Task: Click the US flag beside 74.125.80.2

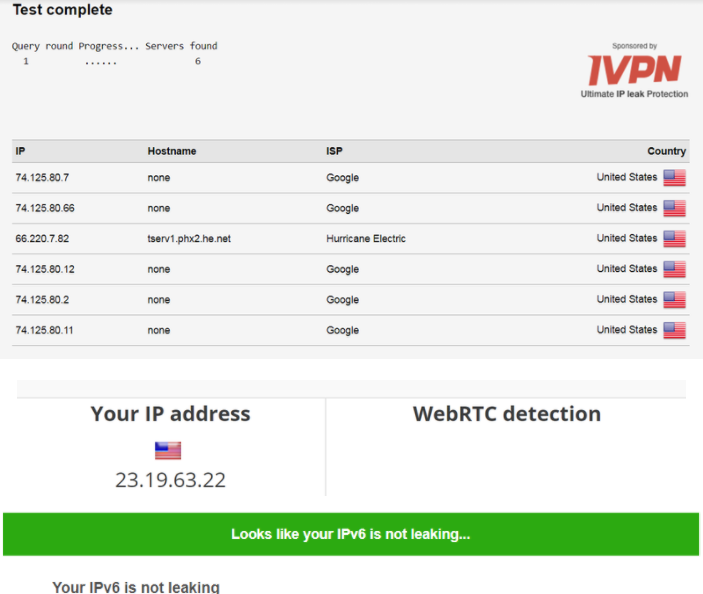Action: (x=674, y=299)
